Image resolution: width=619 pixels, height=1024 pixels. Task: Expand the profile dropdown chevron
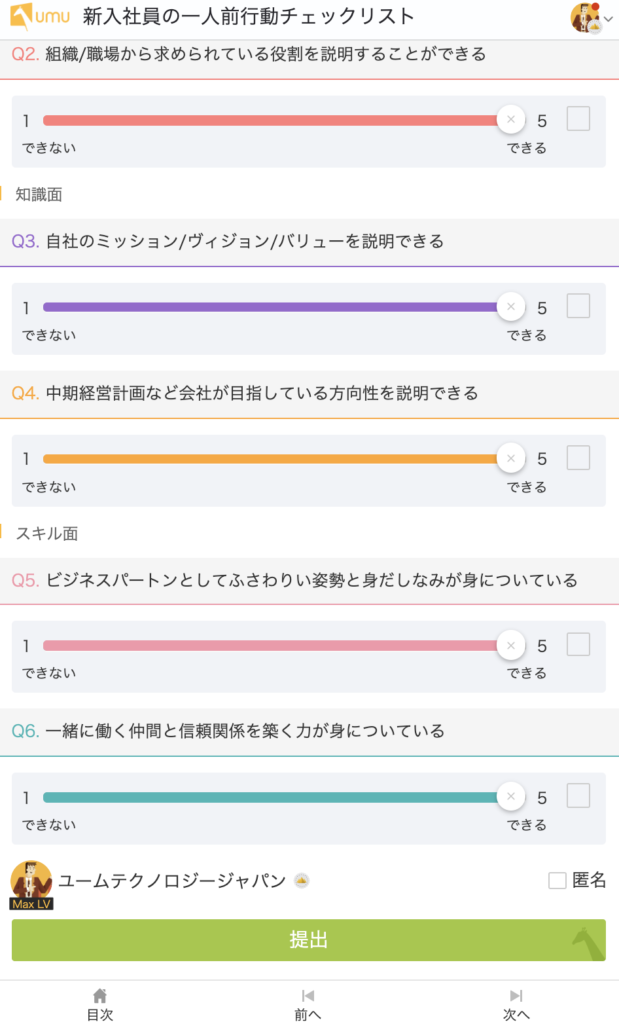click(609, 18)
